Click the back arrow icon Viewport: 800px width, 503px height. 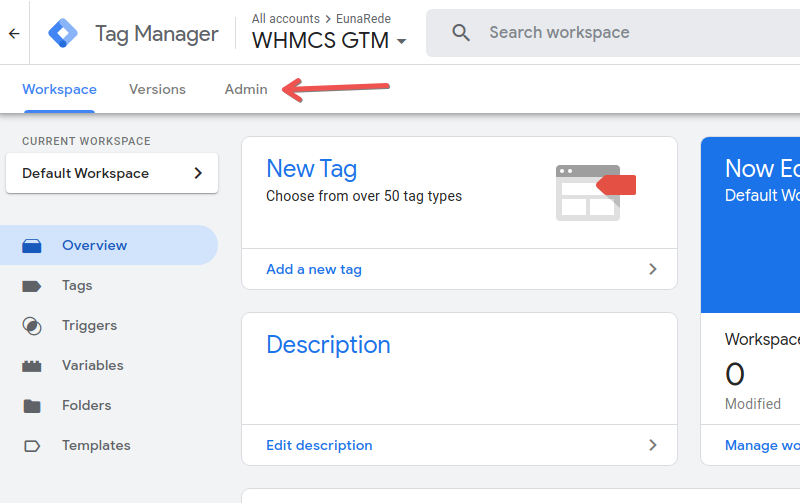click(14, 33)
